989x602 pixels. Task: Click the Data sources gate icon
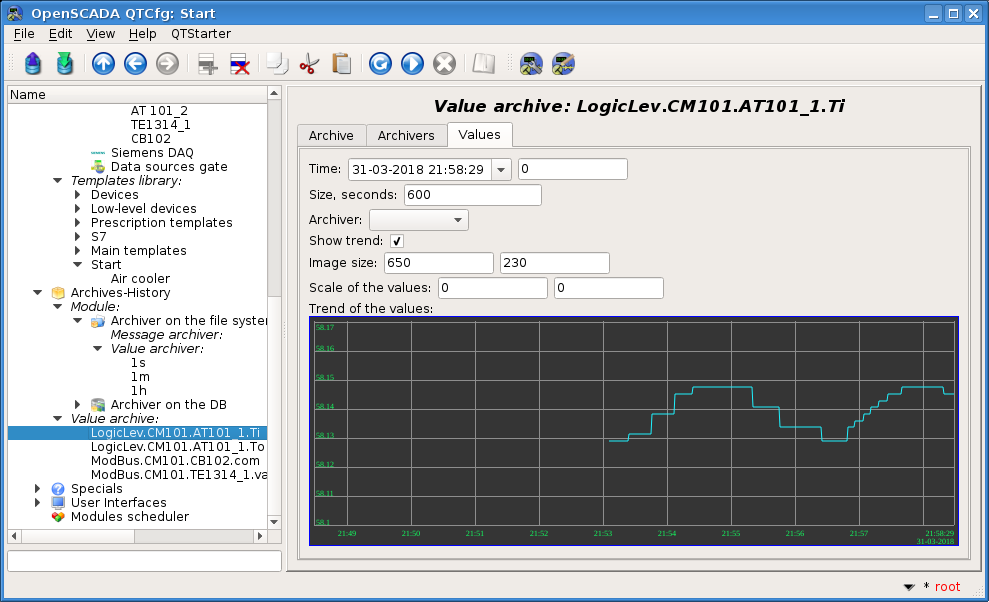pos(98,167)
